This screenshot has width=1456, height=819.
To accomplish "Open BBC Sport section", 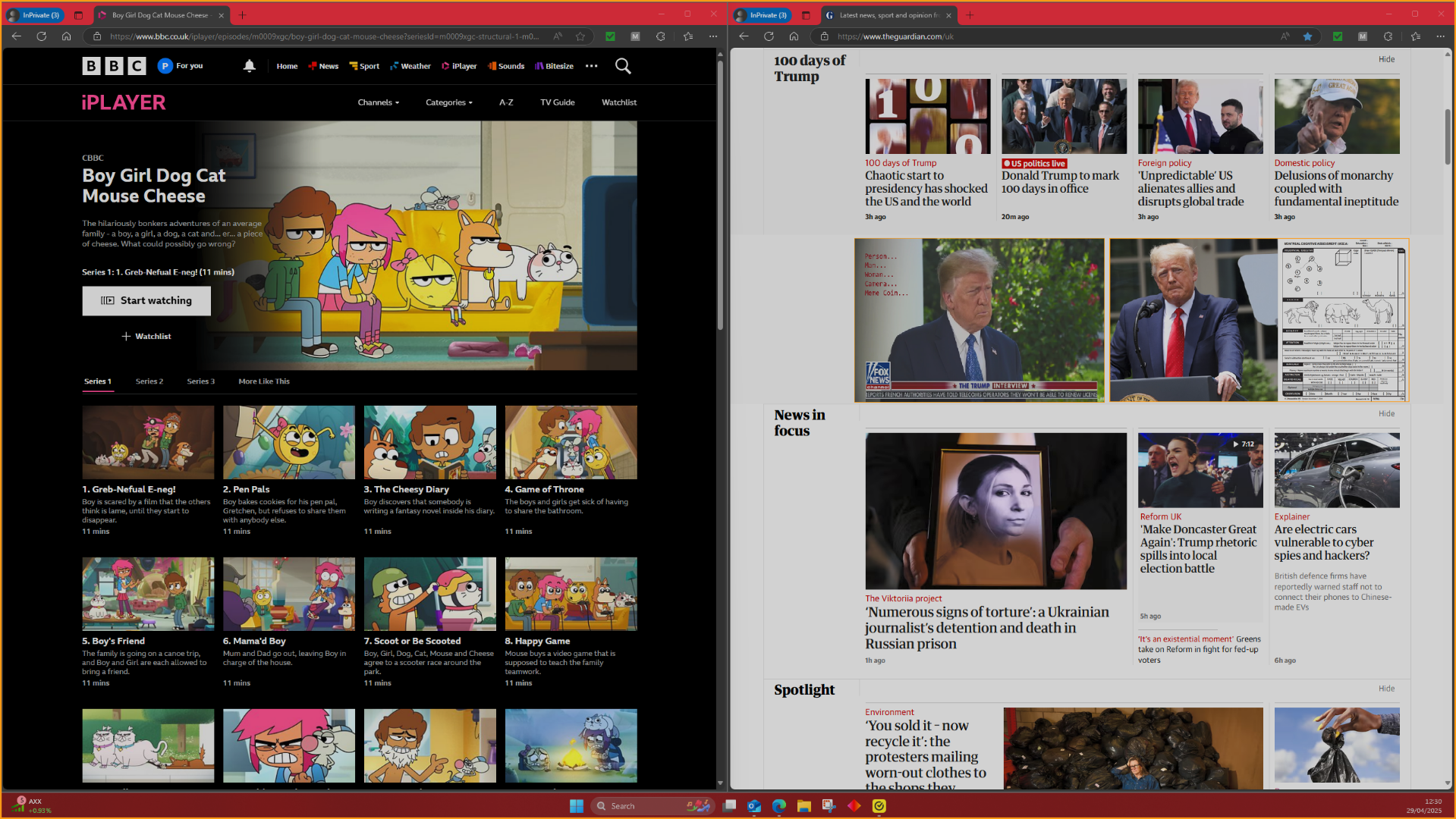I will (364, 66).
